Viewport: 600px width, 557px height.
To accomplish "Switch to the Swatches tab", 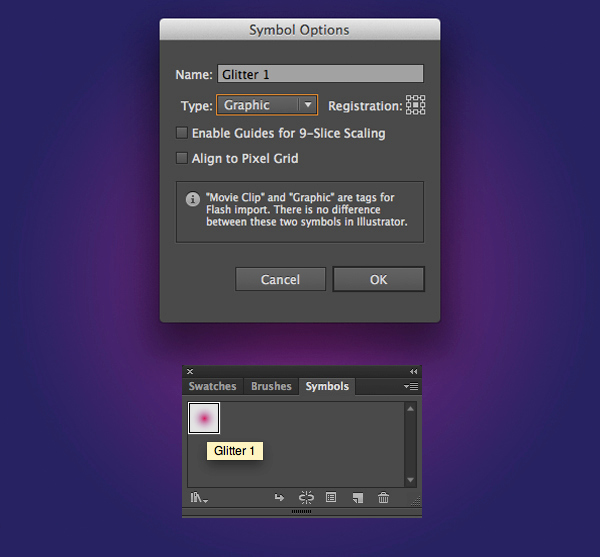I will click(213, 387).
